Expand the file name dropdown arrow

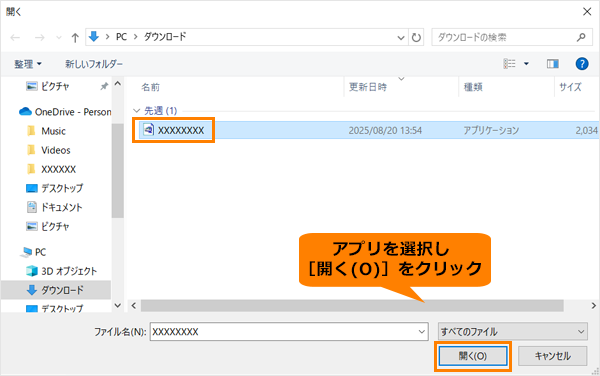[x=422, y=332]
